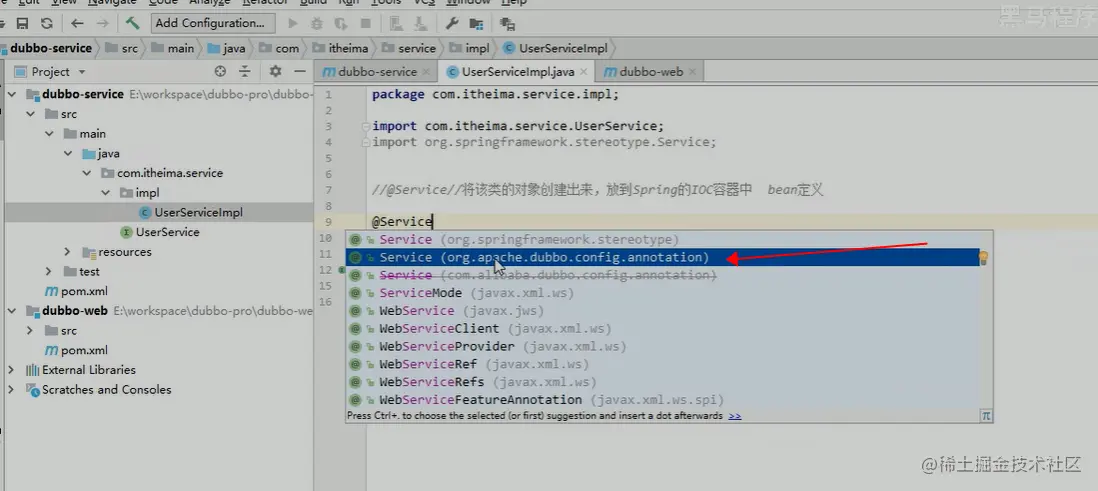Collapse the dubbo-service module node
Screen dimensions: 1098x491
(12, 95)
